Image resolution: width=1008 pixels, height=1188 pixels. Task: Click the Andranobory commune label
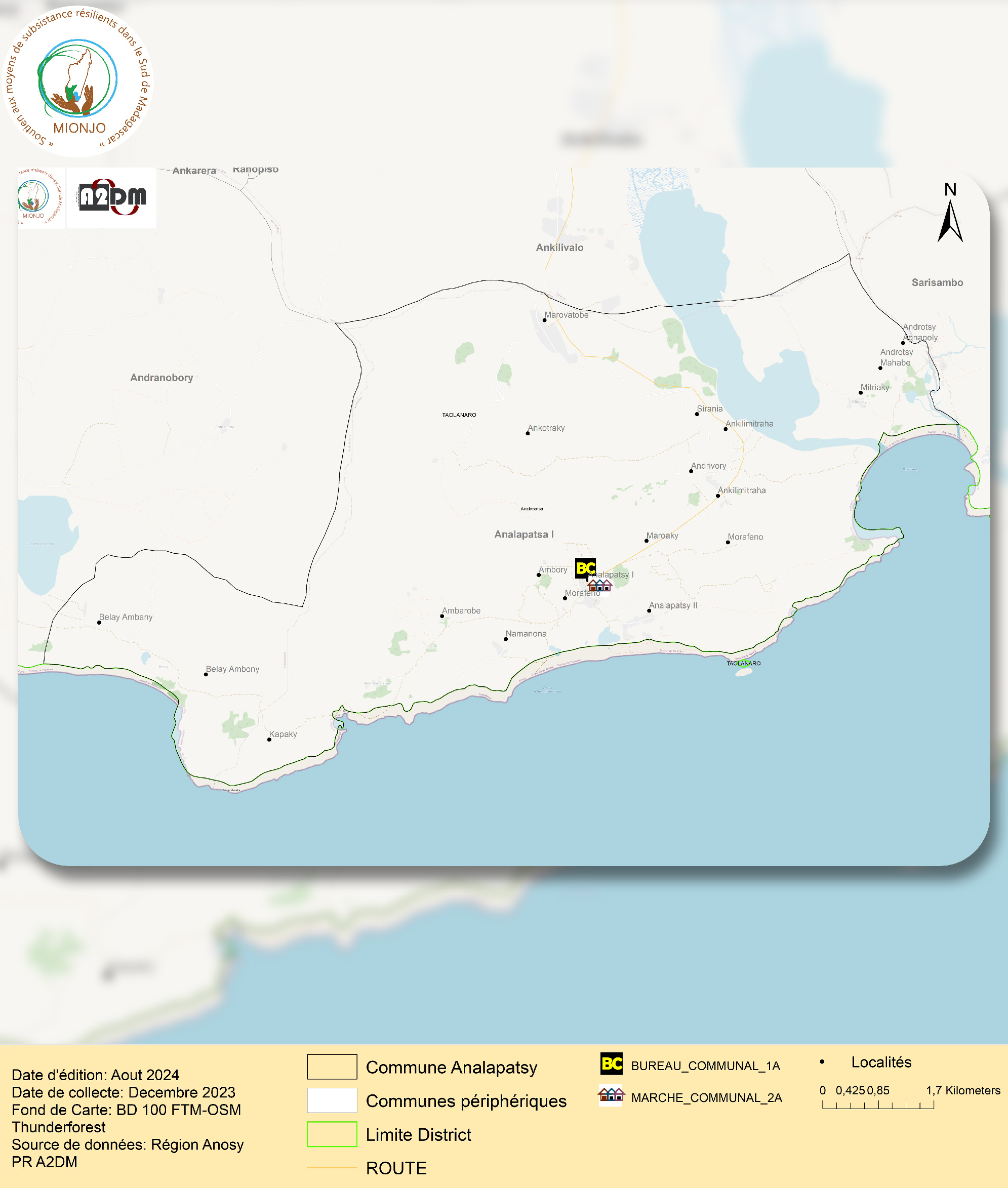click(162, 378)
